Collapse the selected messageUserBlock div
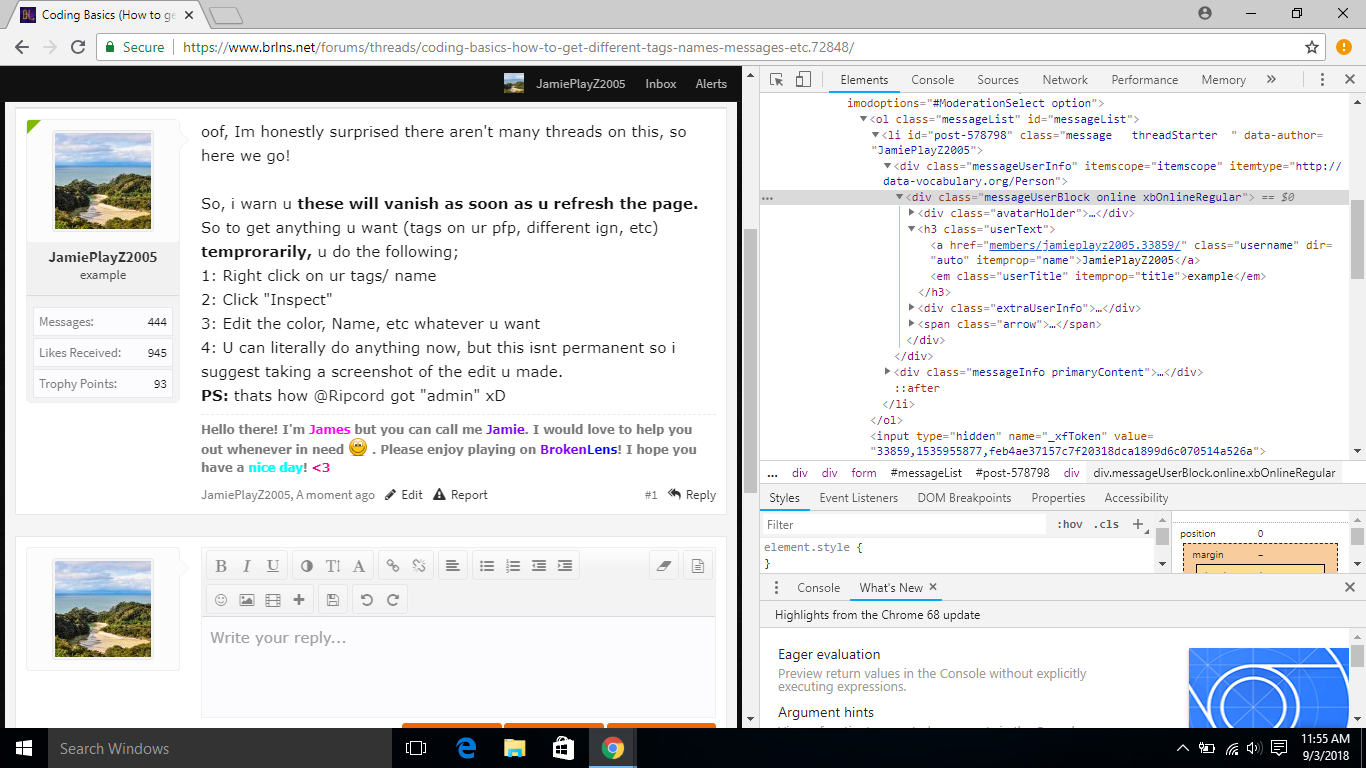The height and width of the screenshot is (768, 1366). click(x=899, y=198)
